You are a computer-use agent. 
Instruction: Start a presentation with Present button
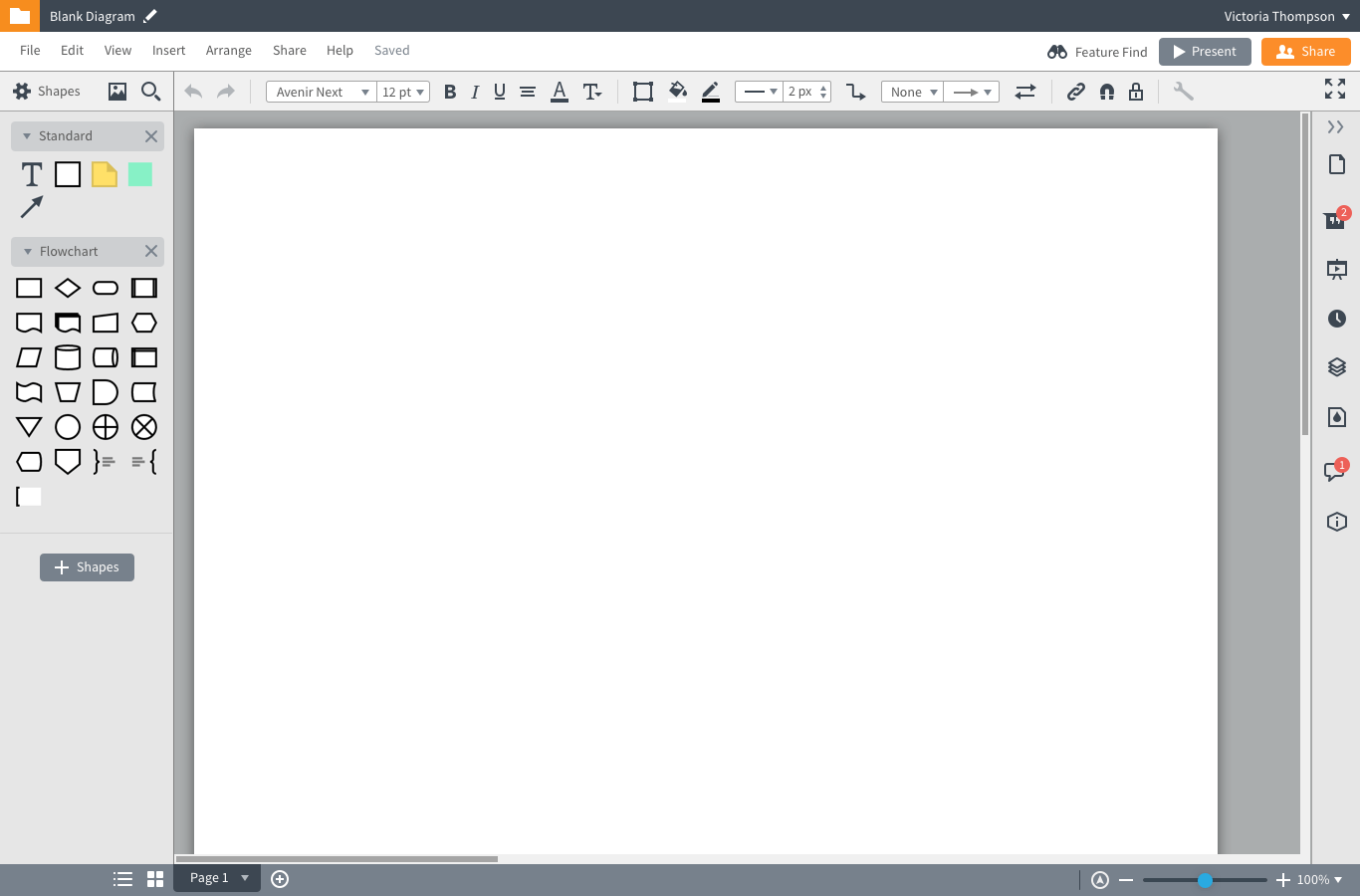[x=1205, y=51]
